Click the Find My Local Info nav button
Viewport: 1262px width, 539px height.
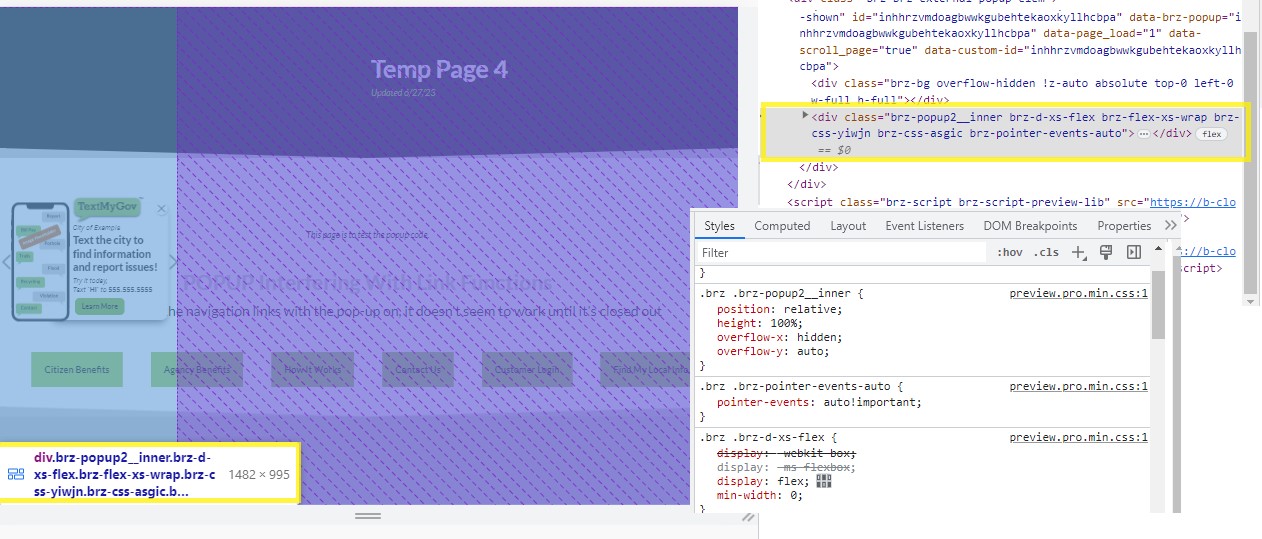pos(645,369)
